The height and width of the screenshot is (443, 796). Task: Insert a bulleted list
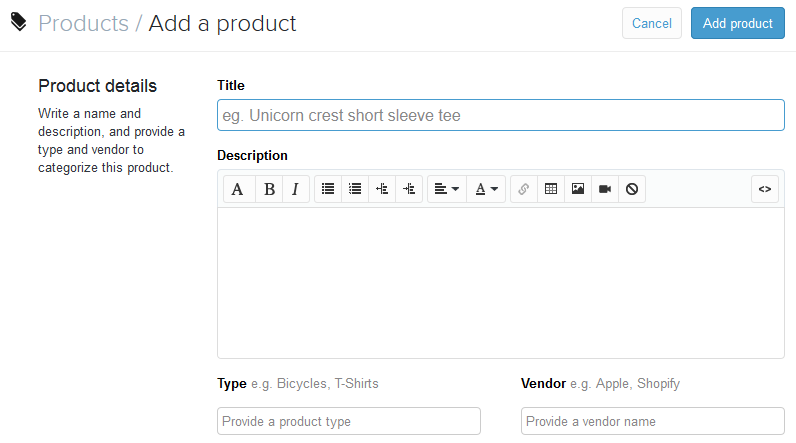328,189
